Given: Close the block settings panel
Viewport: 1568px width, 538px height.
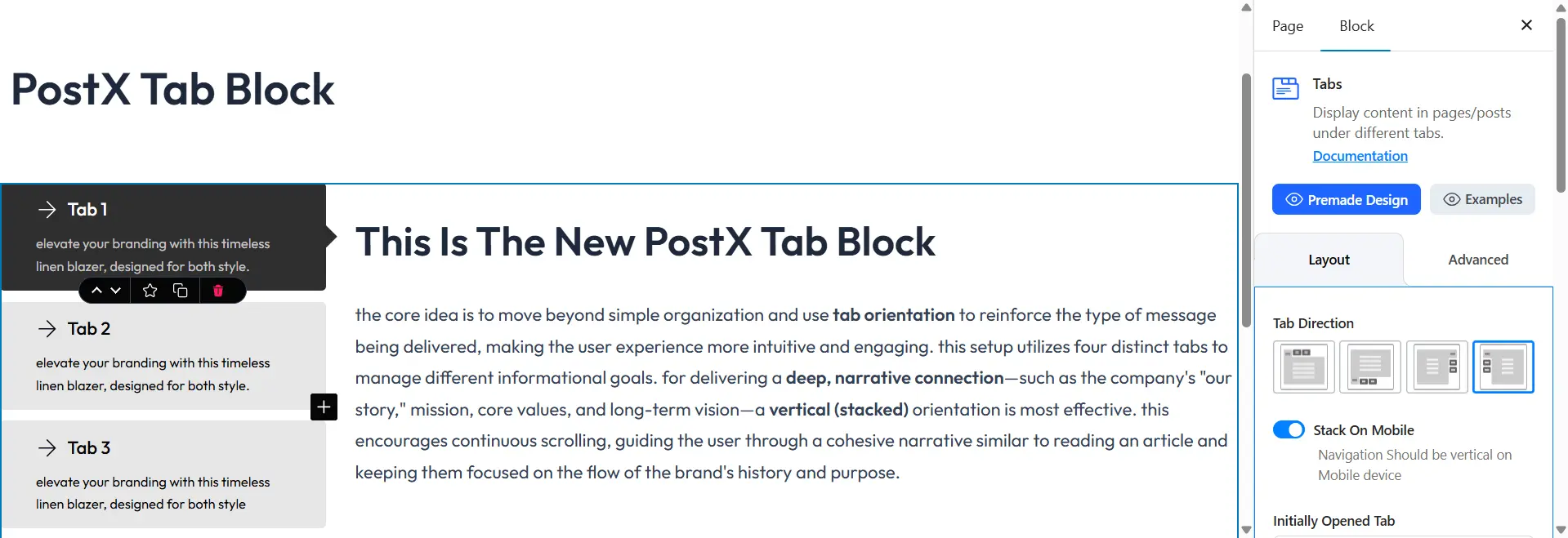Looking at the screenshot, I should point(1525,25).
